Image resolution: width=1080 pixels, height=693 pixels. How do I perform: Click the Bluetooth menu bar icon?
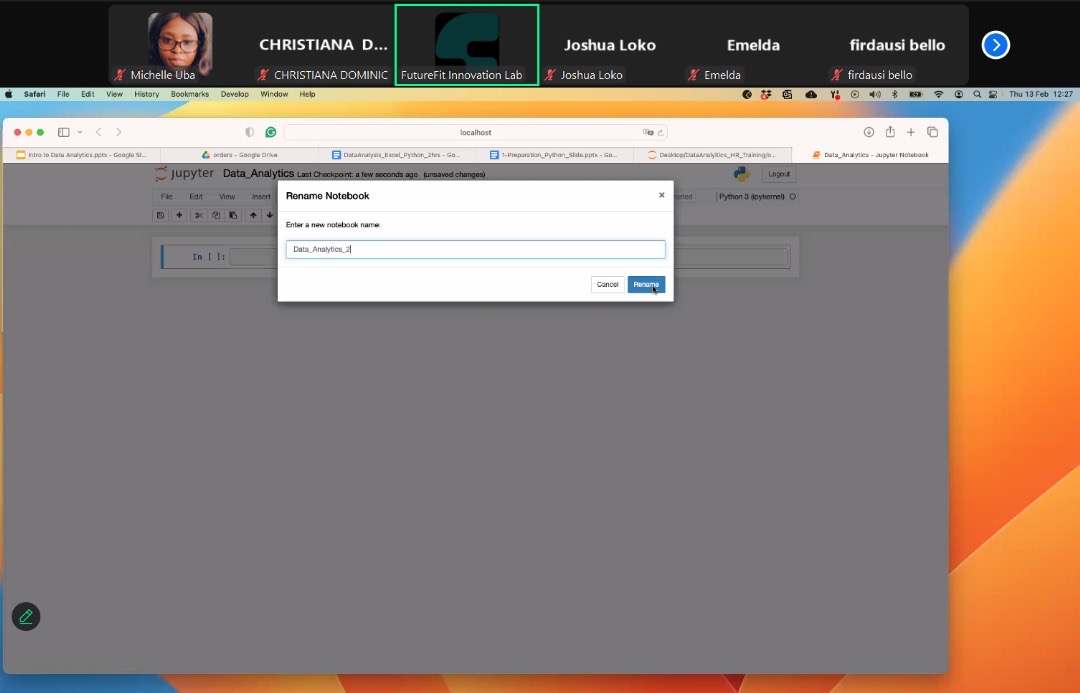point(895,94)
